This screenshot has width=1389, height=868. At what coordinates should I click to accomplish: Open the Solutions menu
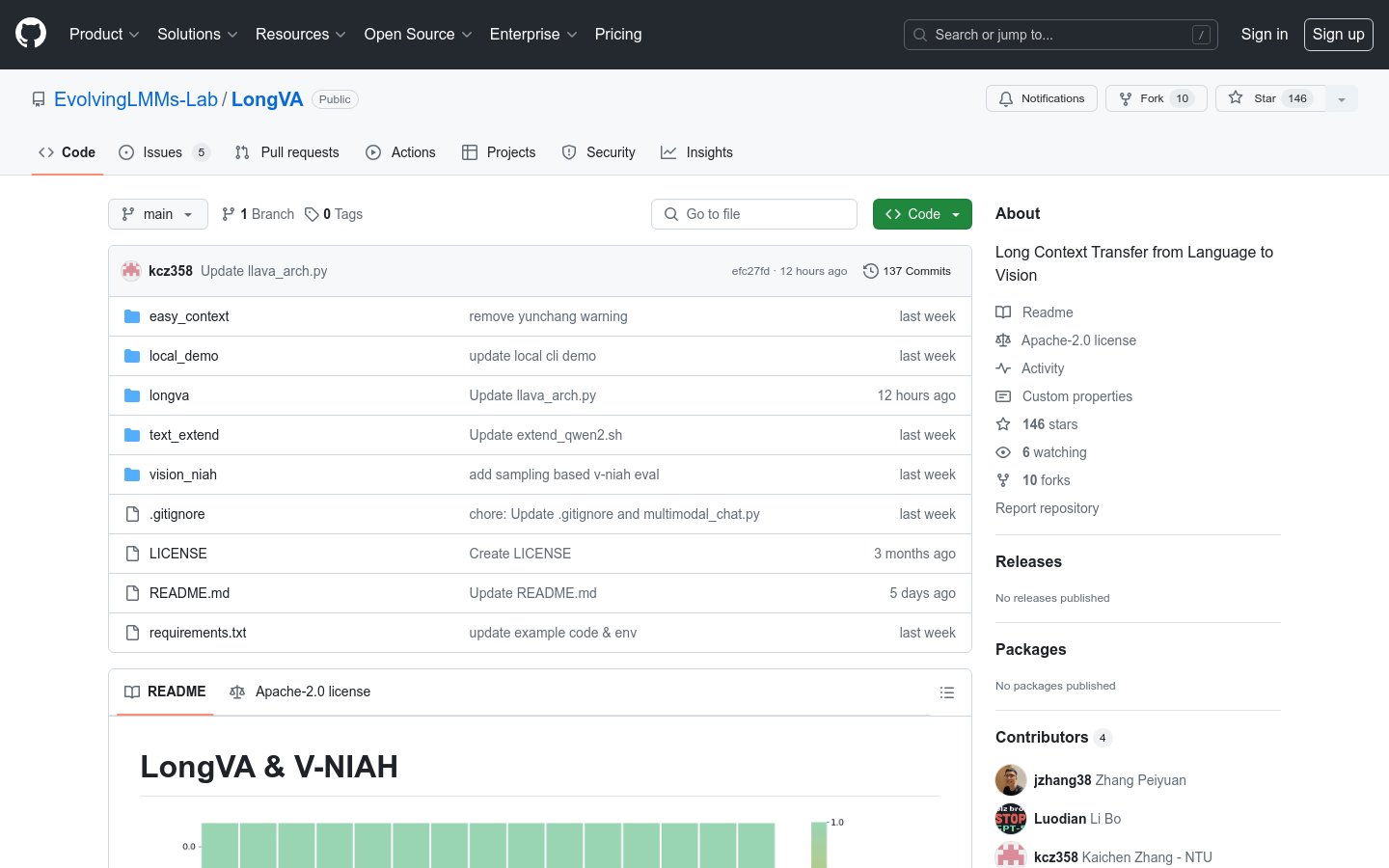[x=198, y=34]
